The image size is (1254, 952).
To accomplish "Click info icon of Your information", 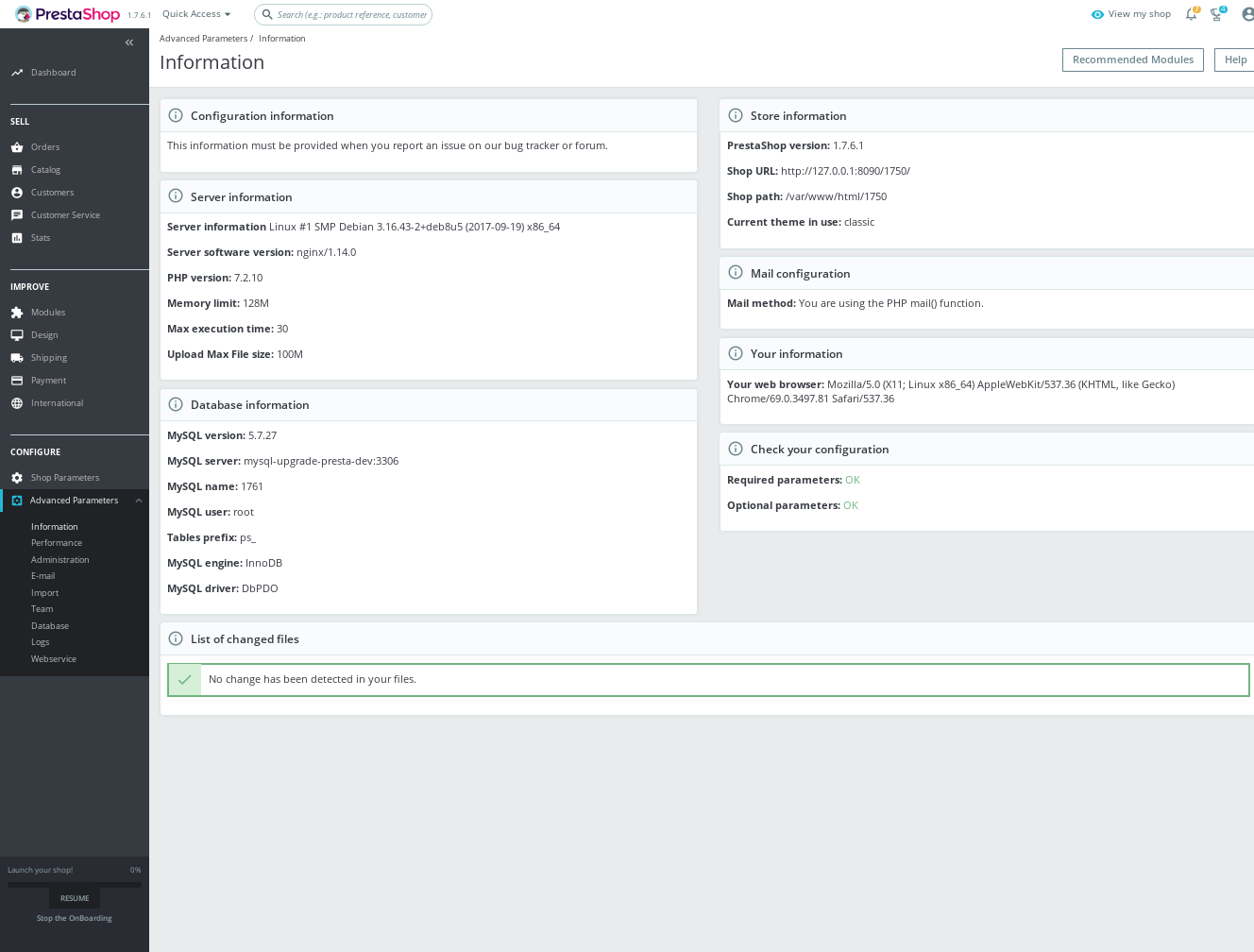I will 736,353.
